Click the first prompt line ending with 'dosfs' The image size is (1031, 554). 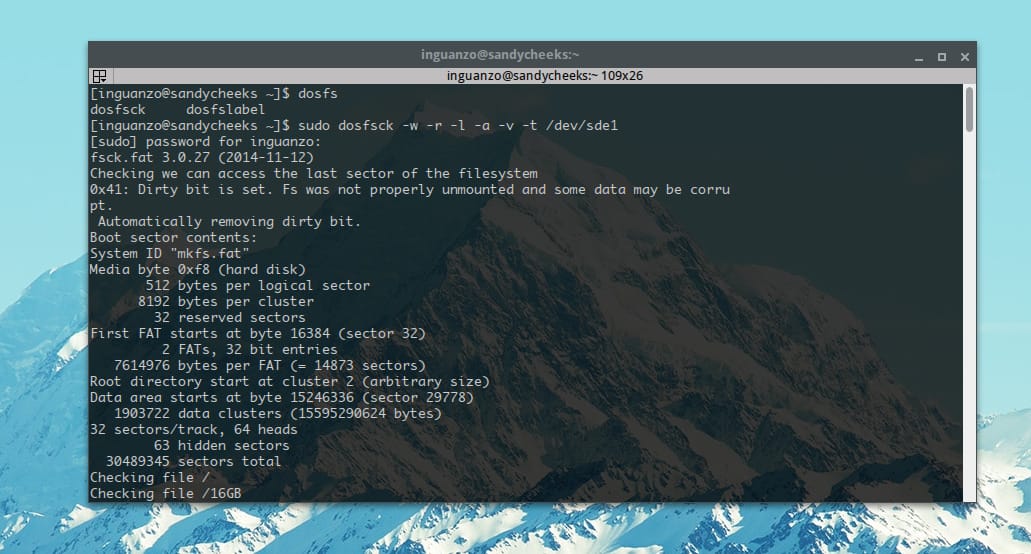point(214,94)
